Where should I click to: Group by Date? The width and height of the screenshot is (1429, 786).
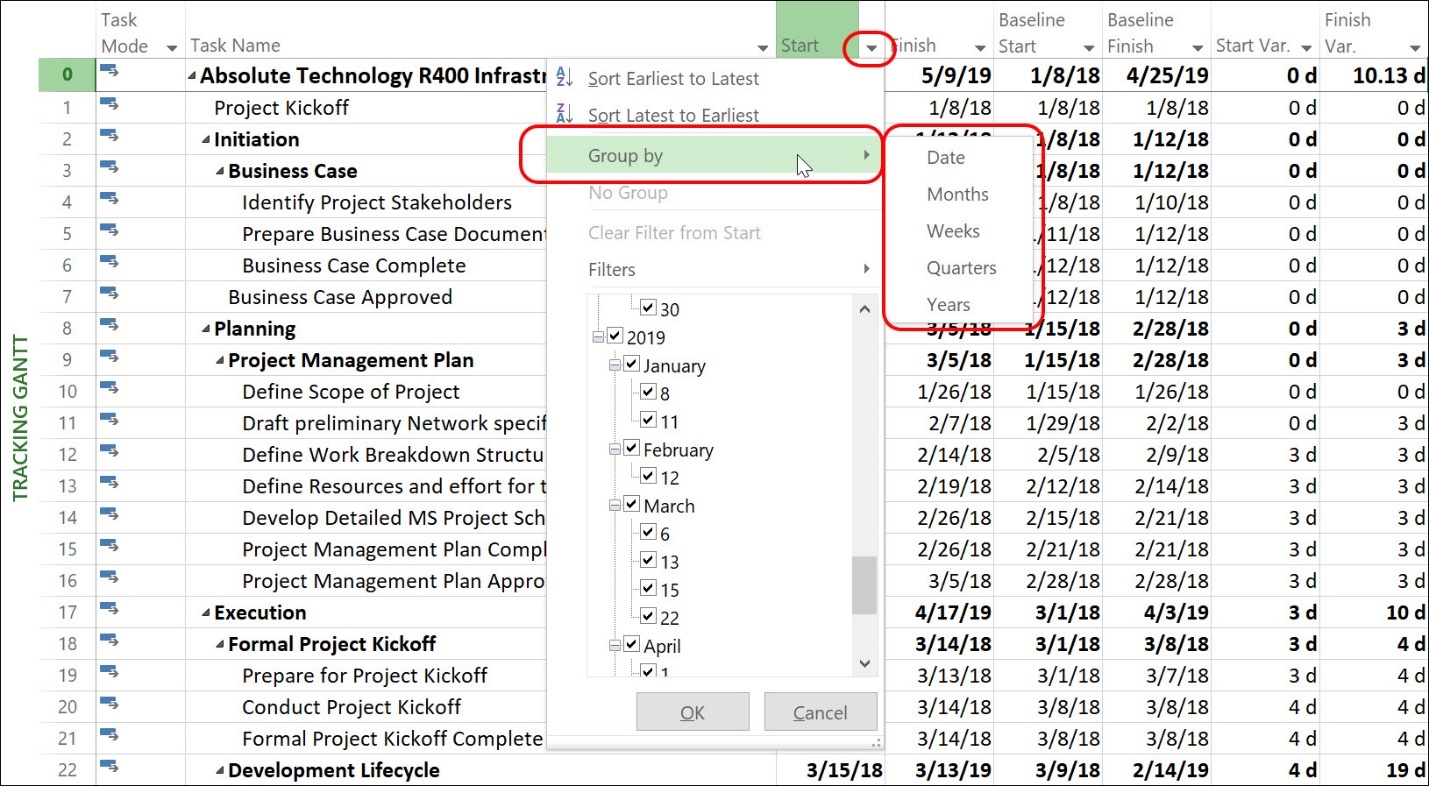[x=945, y=157]
